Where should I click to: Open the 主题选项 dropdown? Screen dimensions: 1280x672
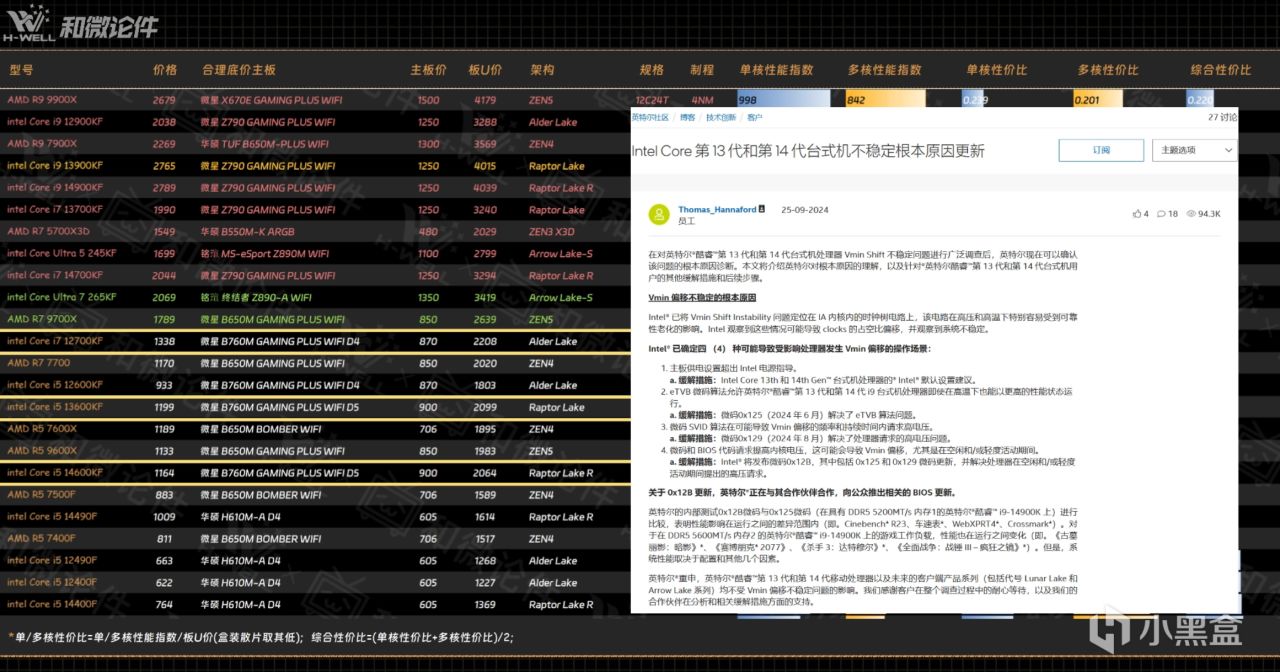(x=1194, y=150)
